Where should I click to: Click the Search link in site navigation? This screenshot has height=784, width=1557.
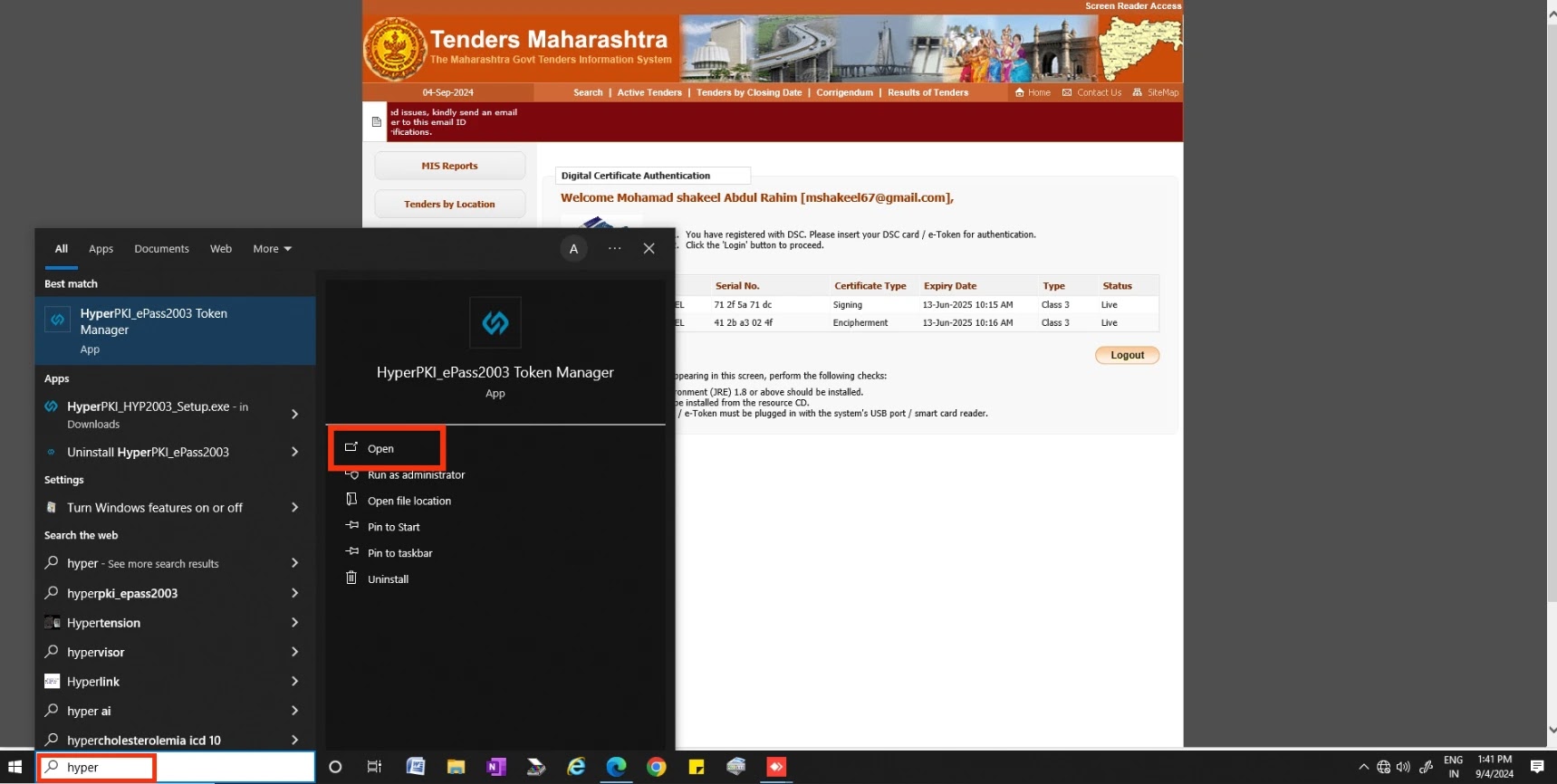[588, 92]
